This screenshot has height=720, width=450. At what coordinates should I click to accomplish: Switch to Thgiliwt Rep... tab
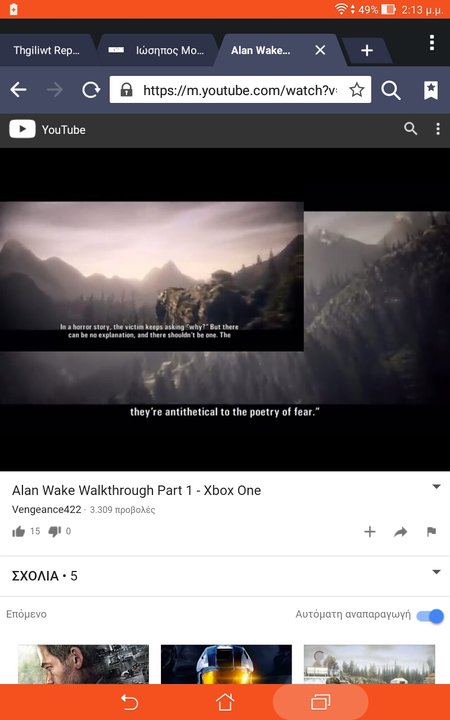point(46,50)
